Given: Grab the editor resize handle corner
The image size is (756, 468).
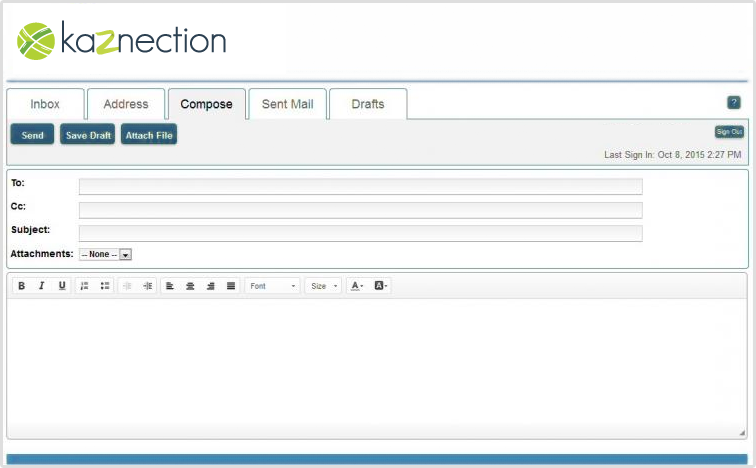Looking at the screenshot, I should coord(742,433).
